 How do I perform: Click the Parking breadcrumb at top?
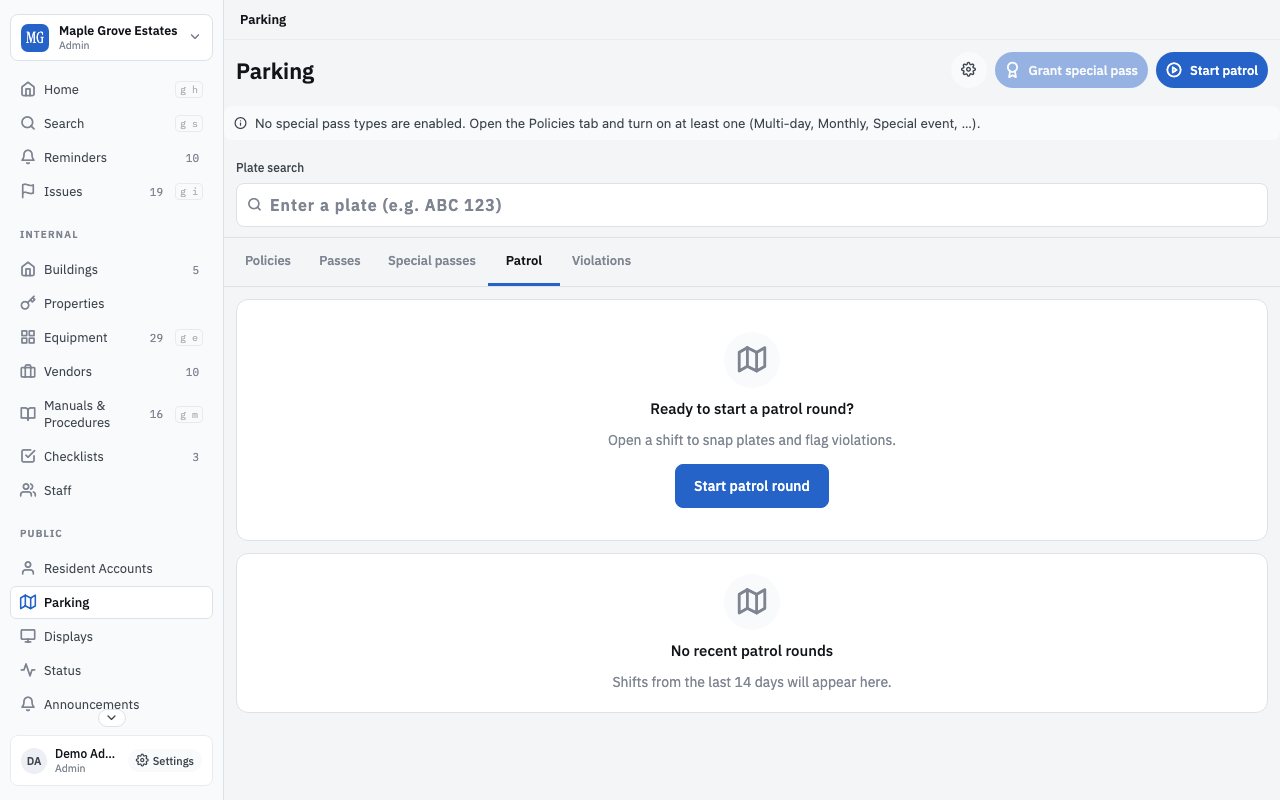(263, 19)
